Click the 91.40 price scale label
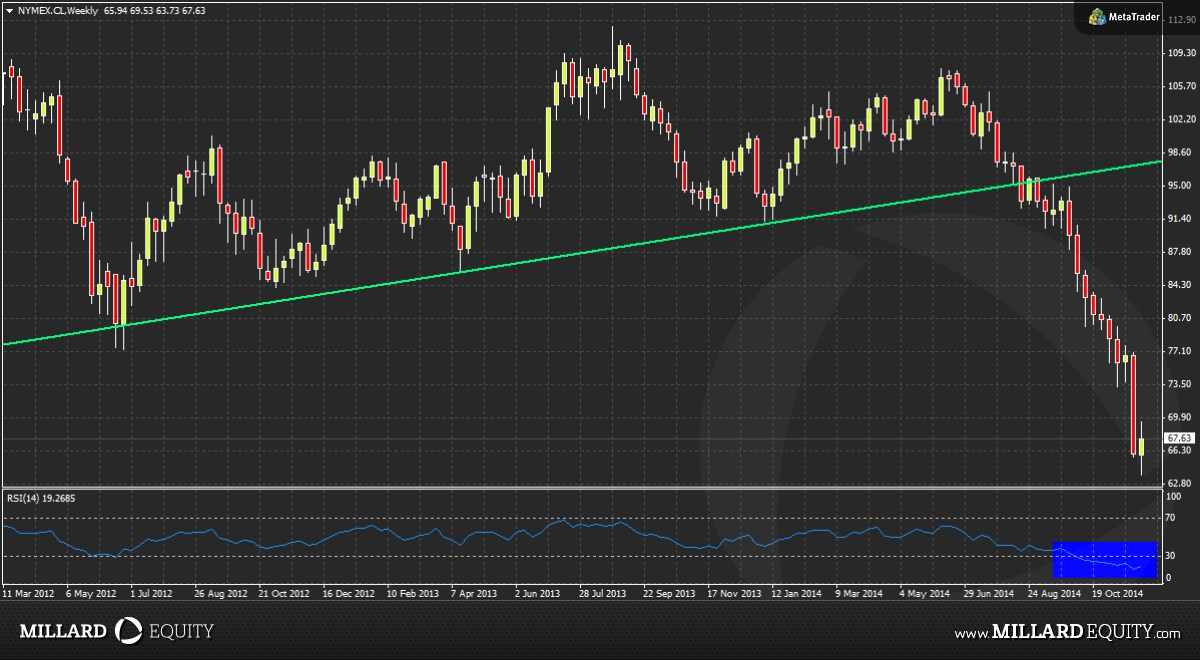1200x660 pixels. (1180, 218)
